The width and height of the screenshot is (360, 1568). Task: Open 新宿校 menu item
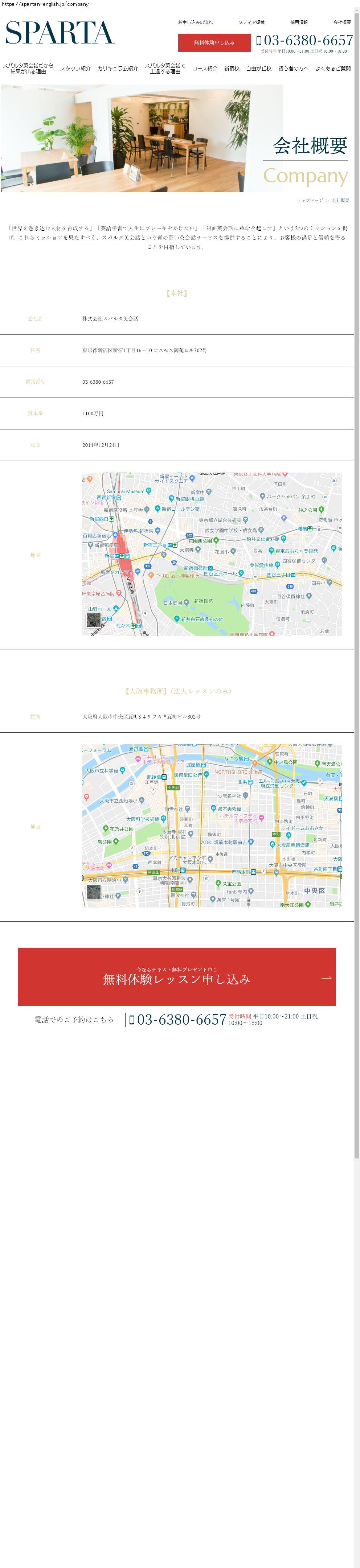point(232,68)
